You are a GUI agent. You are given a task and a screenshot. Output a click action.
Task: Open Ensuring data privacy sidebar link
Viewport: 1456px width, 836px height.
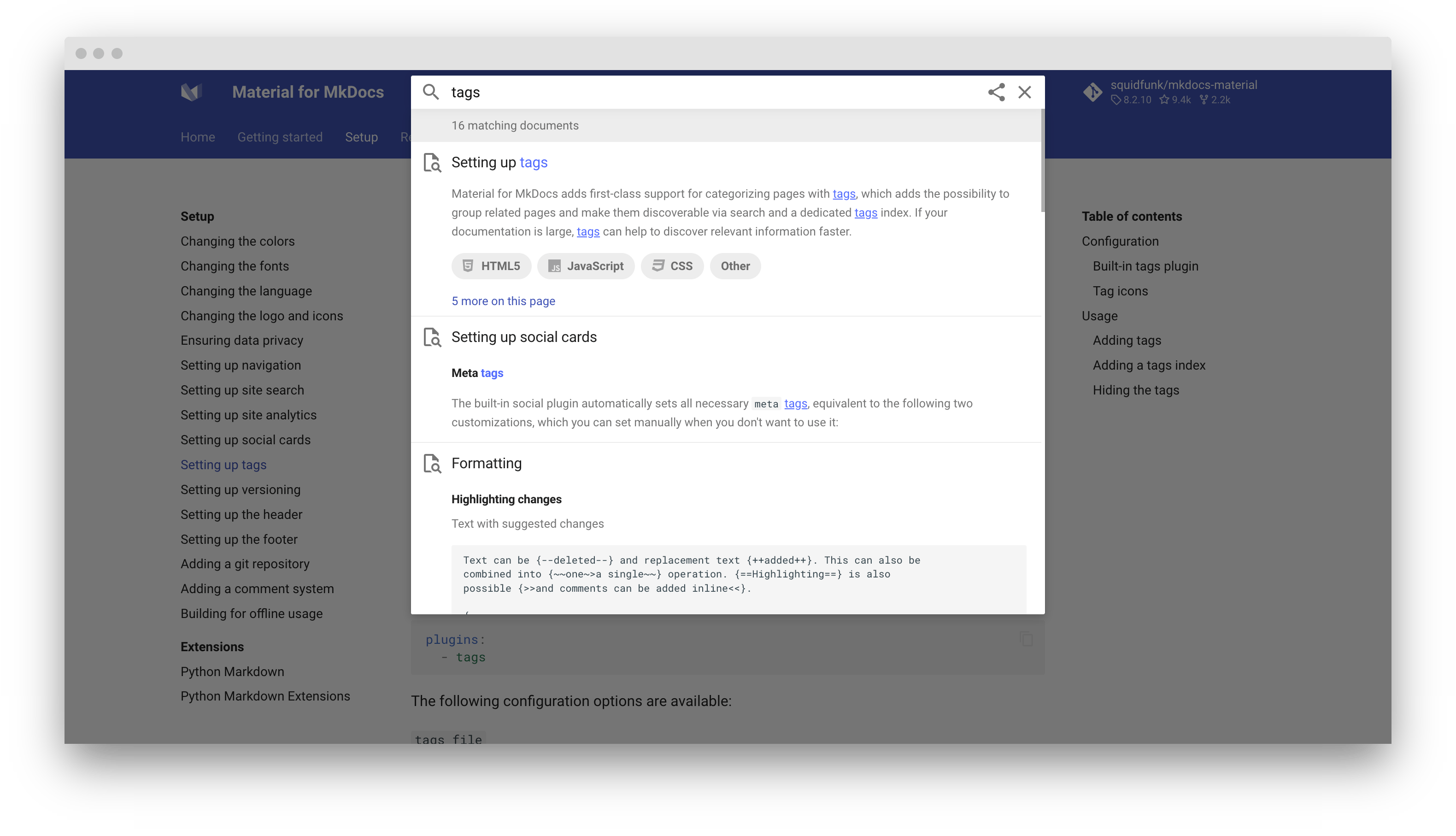241,341
